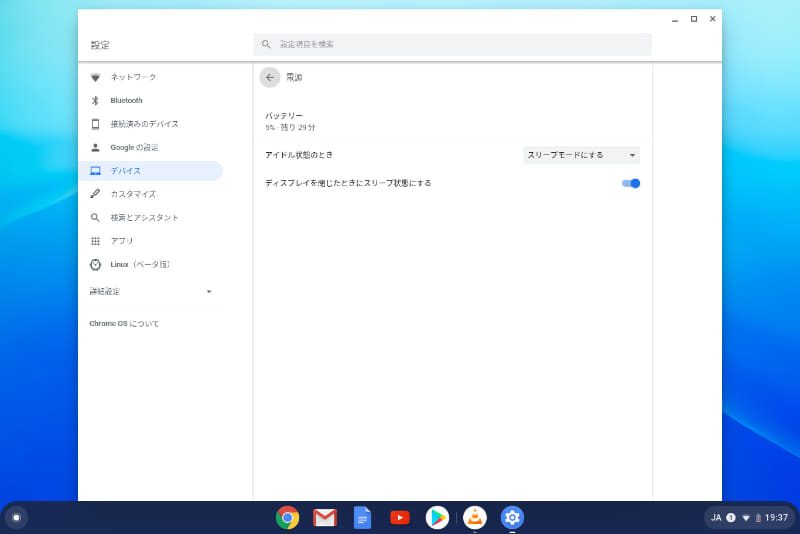Click the search magnifier icon in settings
Image resolution: width=800 pixels, height=534 pixels.
coord(266,44)
